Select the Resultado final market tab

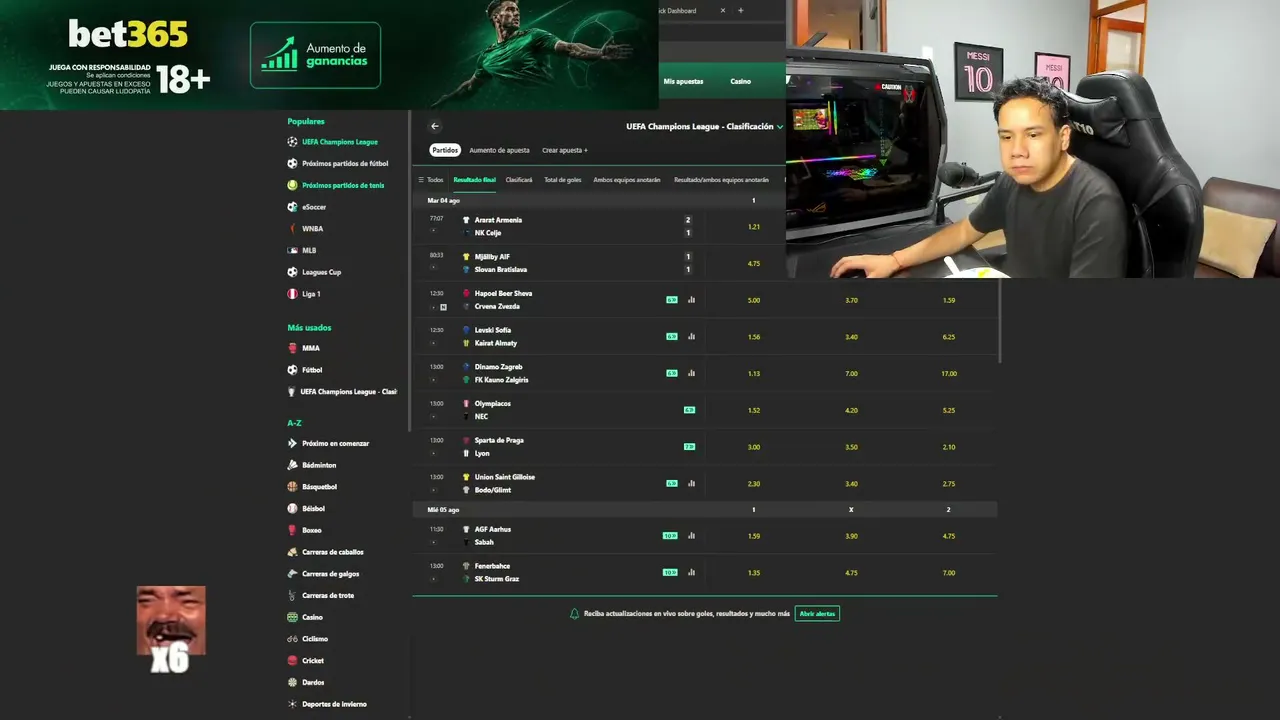[x=474, y=180]
